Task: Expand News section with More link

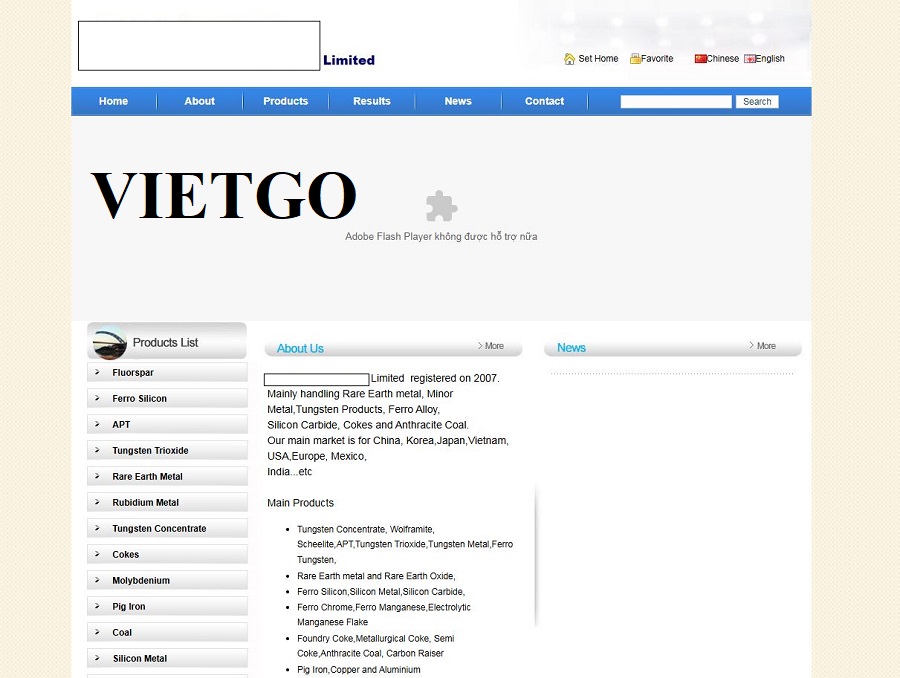Action: [x=763, y=346]
